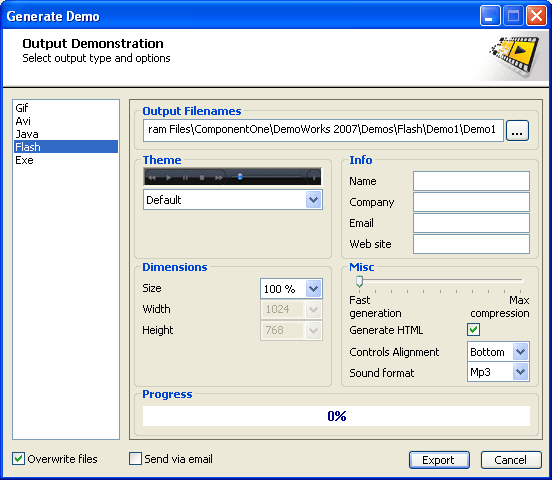The width and height of the screenshot is (552, 480).
Task: Click the 0% progress bar
Action: (x=336, y=416)
